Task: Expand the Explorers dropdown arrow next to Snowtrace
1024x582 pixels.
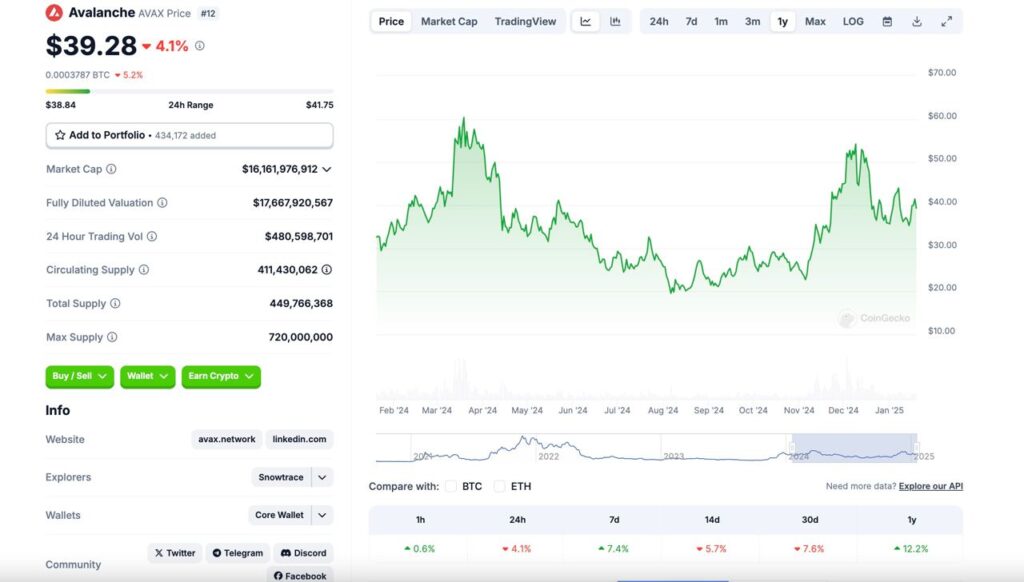Action: click(x=322, y=477)
